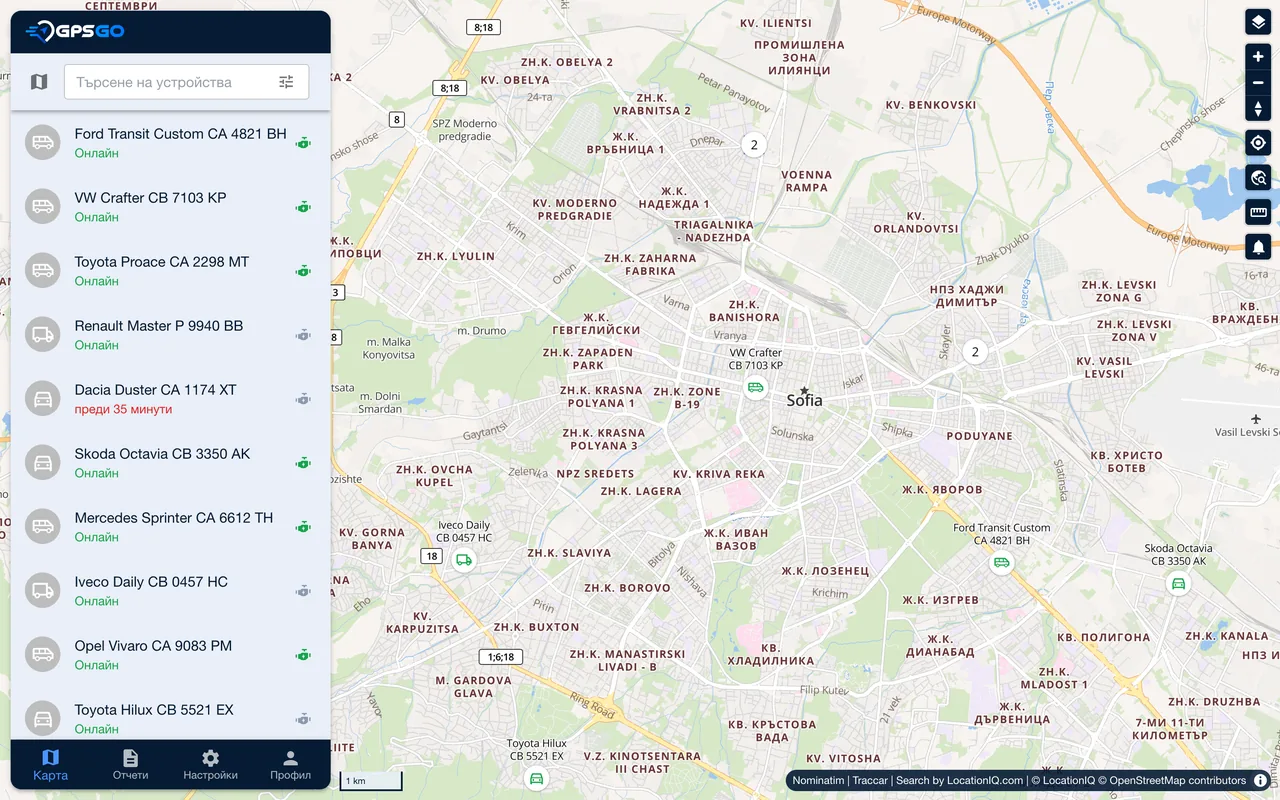Select Toyota Proace CA 2298 MT row

(x=170, y=270)
